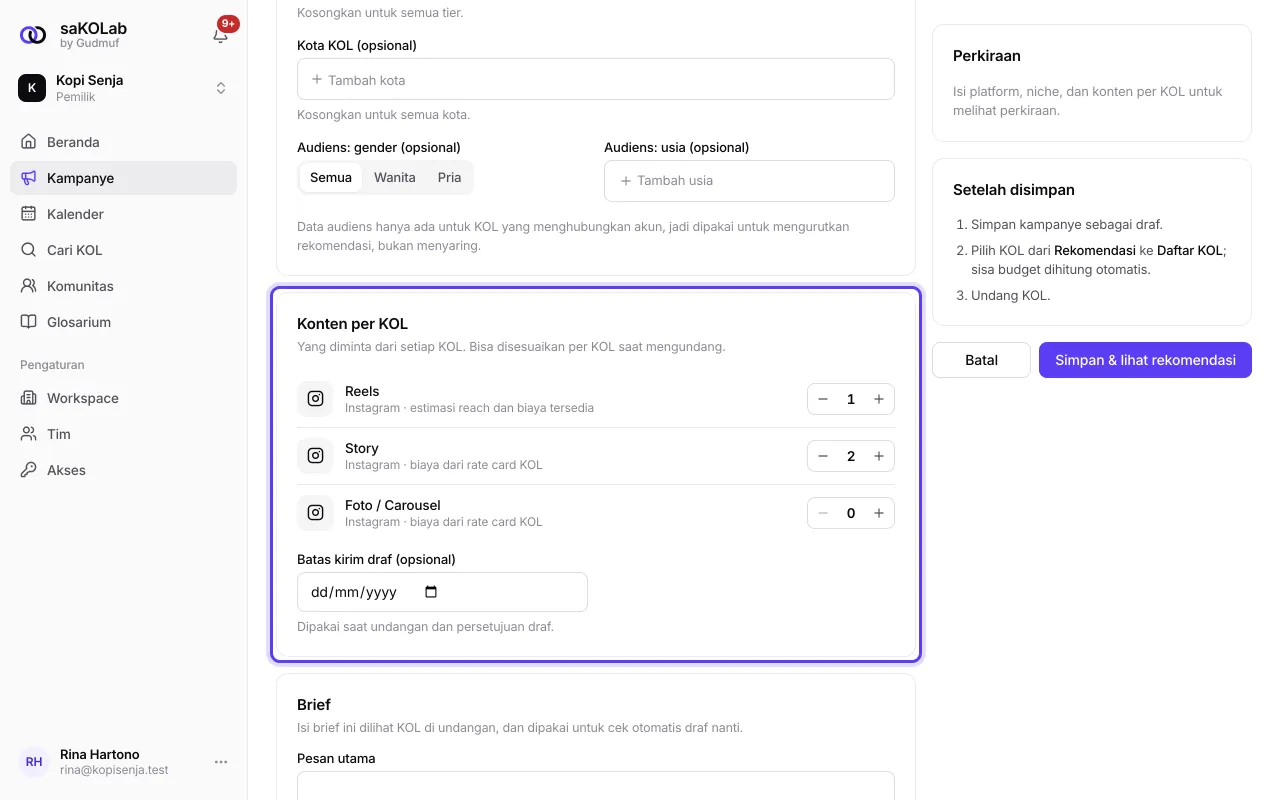Click the Workspace building icon
This screenshot has width=1280, height=800.
pos(29,398)
